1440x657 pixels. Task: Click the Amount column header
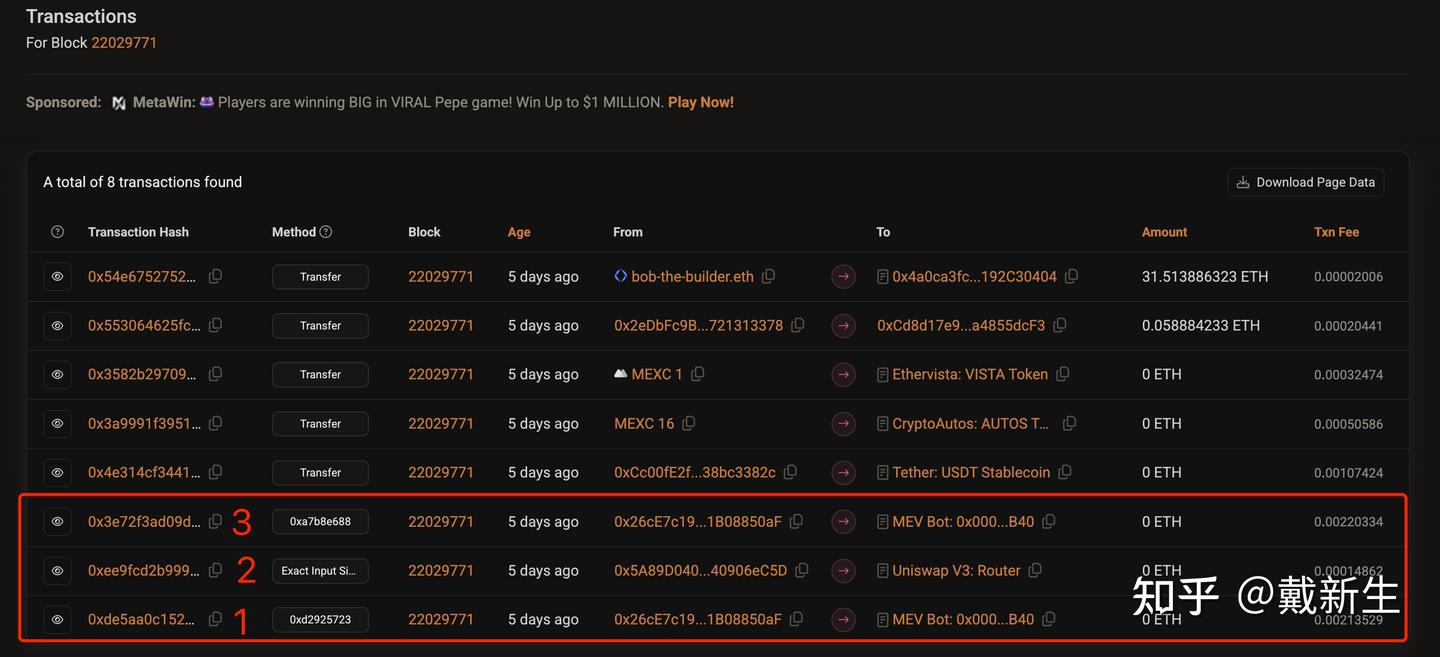coord(1165,232)
